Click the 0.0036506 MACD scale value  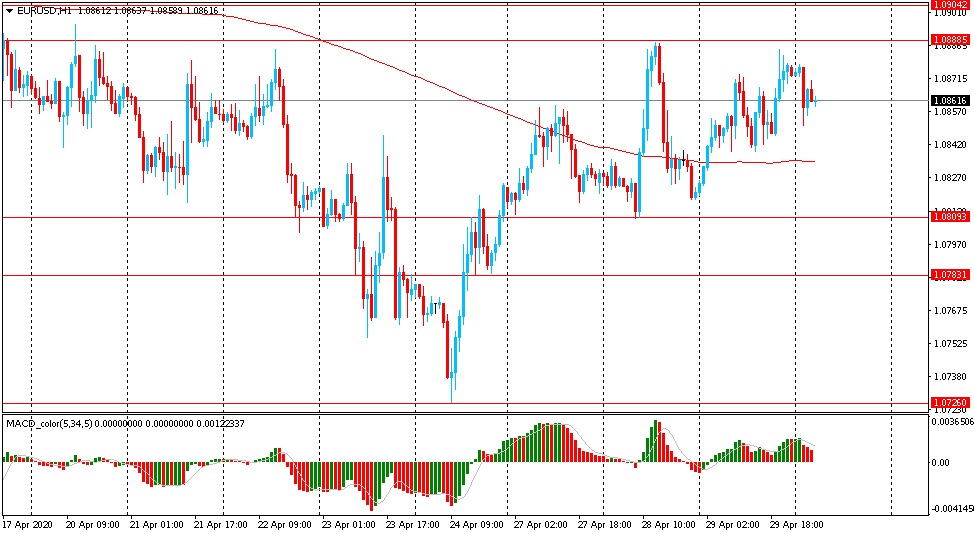(x=952, y=422)
